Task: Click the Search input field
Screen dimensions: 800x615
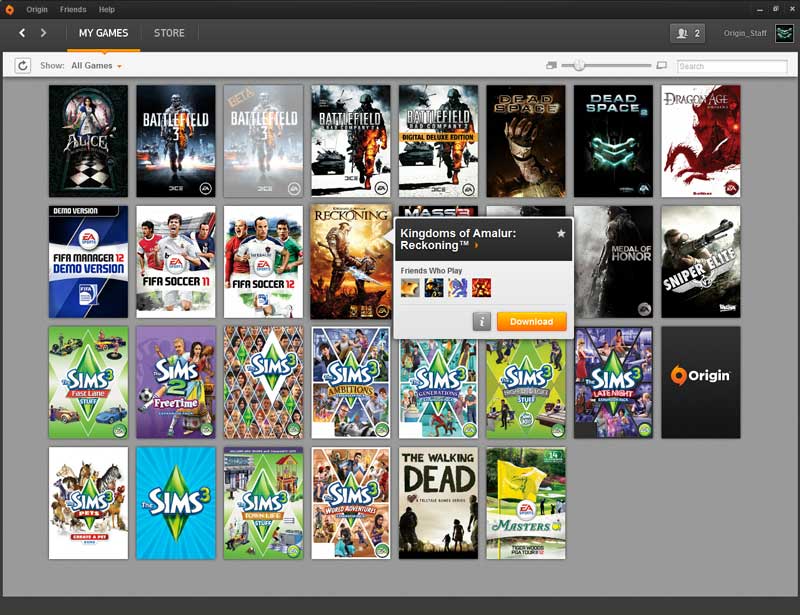Action: pyautogui.click(x=732, y=66)
